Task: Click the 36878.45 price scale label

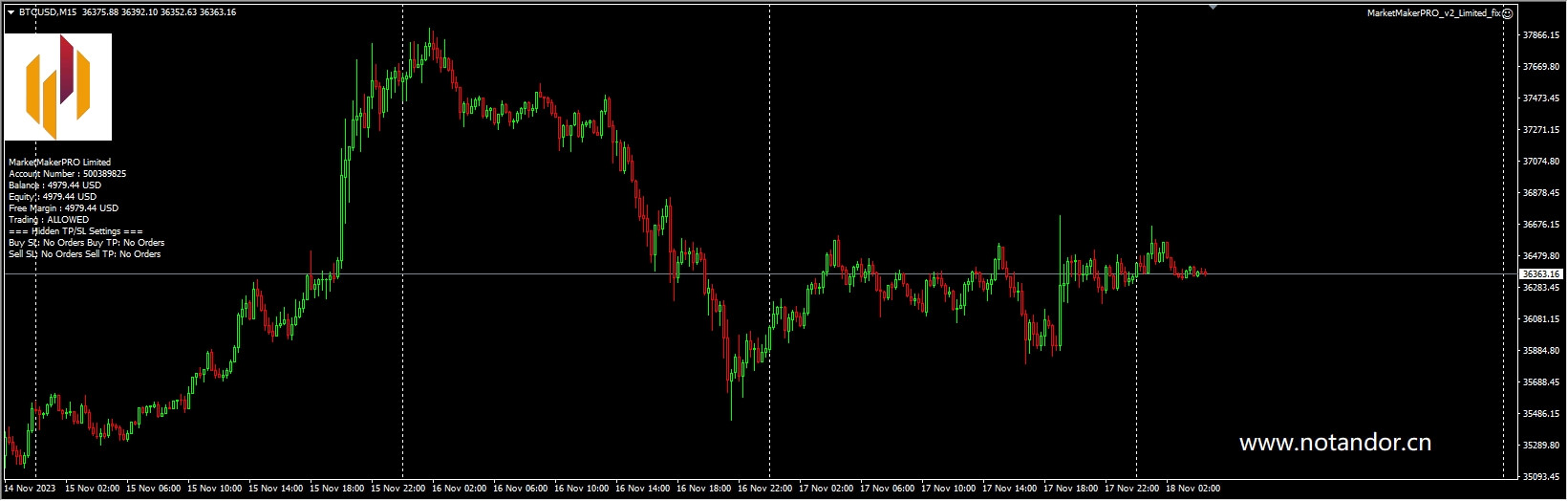Action: point(1540,193)
